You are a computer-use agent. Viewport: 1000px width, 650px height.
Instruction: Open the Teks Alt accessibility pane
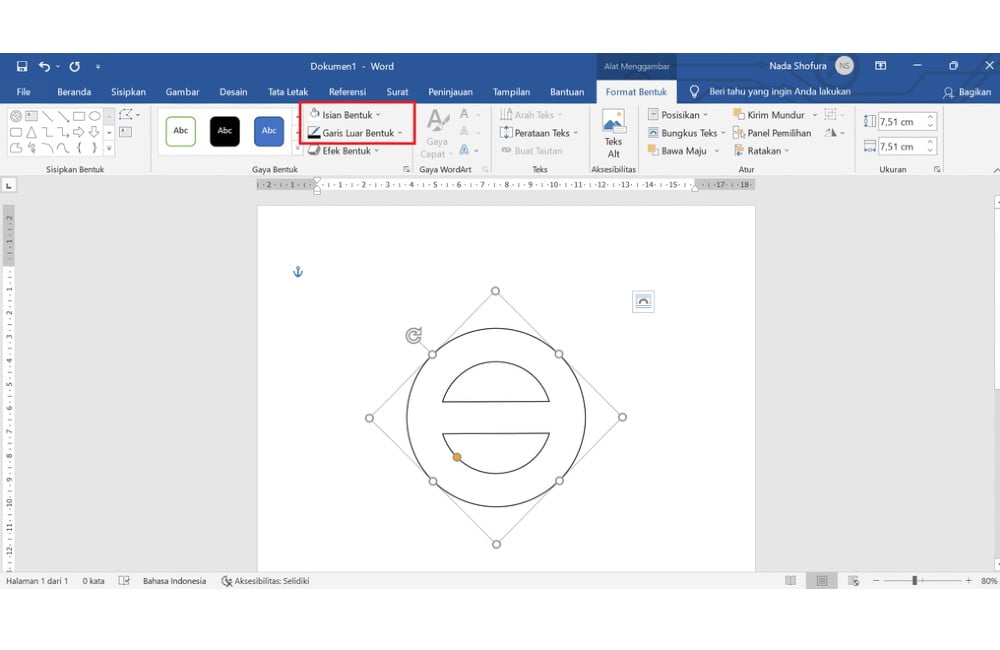coord(613,130)
